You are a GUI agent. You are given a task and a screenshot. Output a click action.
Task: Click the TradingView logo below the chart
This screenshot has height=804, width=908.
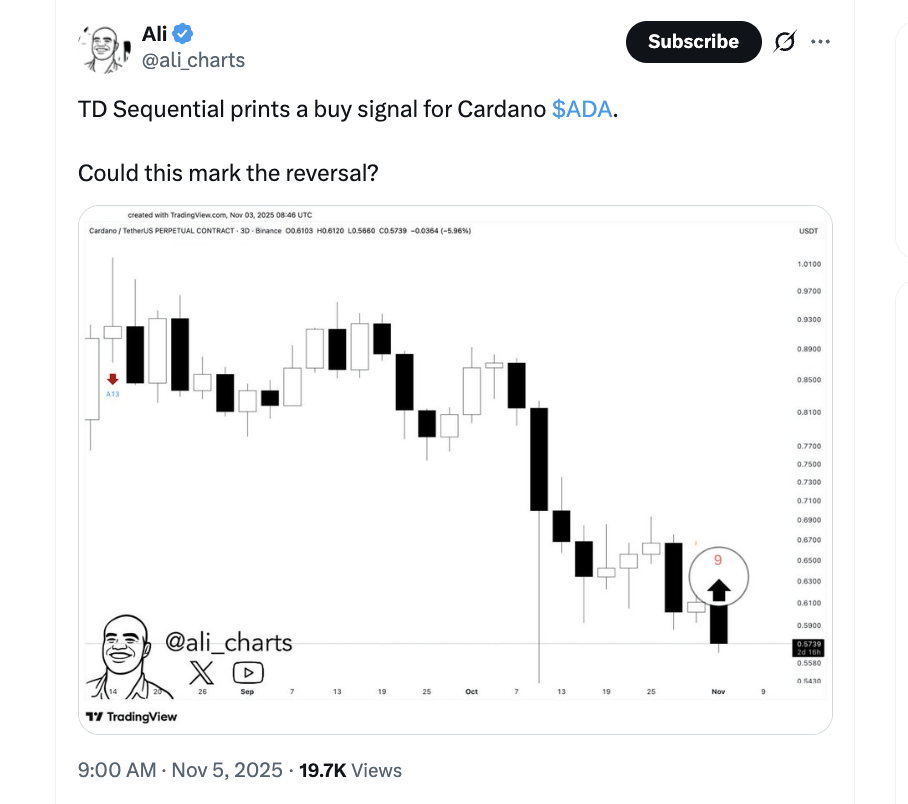coord(130,716)
